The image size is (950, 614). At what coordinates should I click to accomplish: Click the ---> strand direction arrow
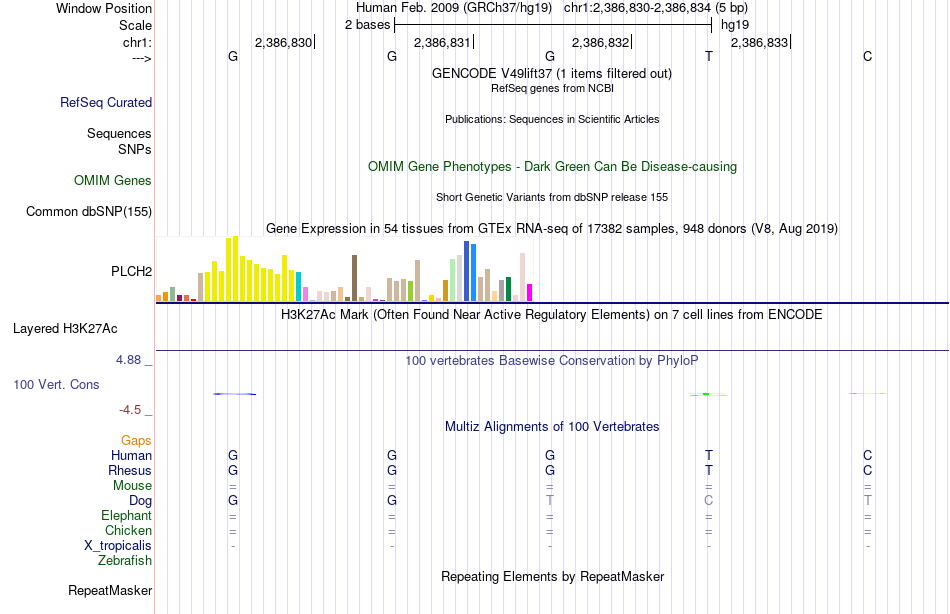[x=142, y=58]
